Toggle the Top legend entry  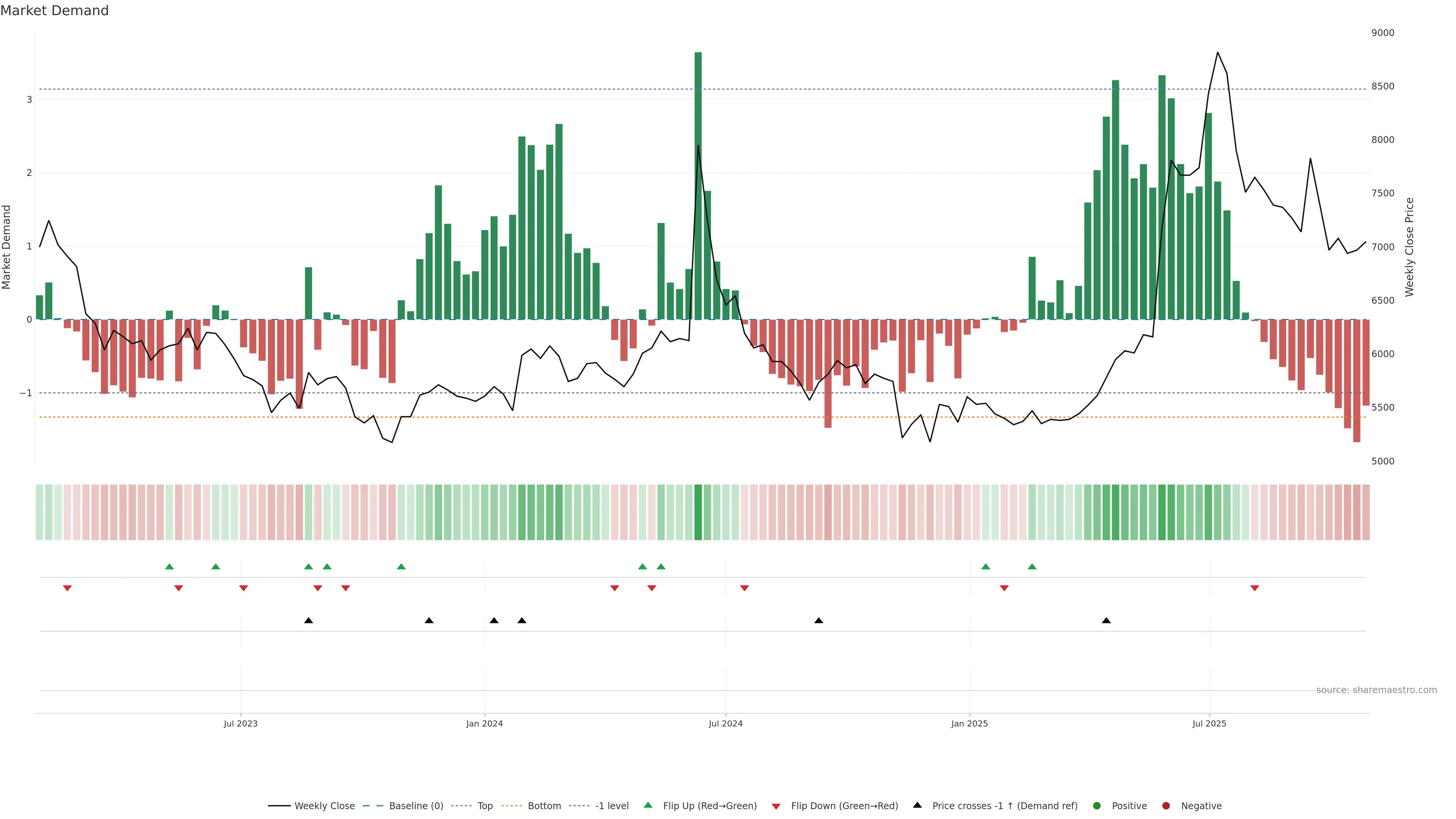[x=485, y=805]
